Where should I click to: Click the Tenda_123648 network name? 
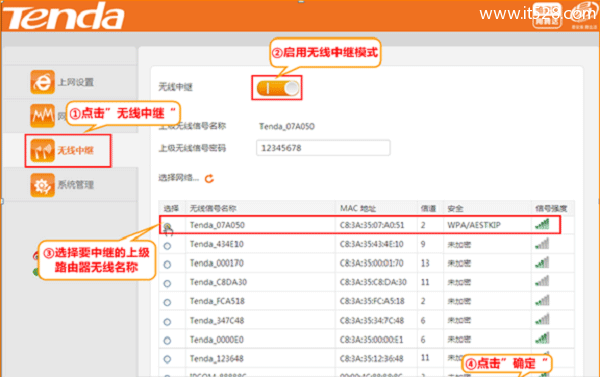click(x=217, y=359)
